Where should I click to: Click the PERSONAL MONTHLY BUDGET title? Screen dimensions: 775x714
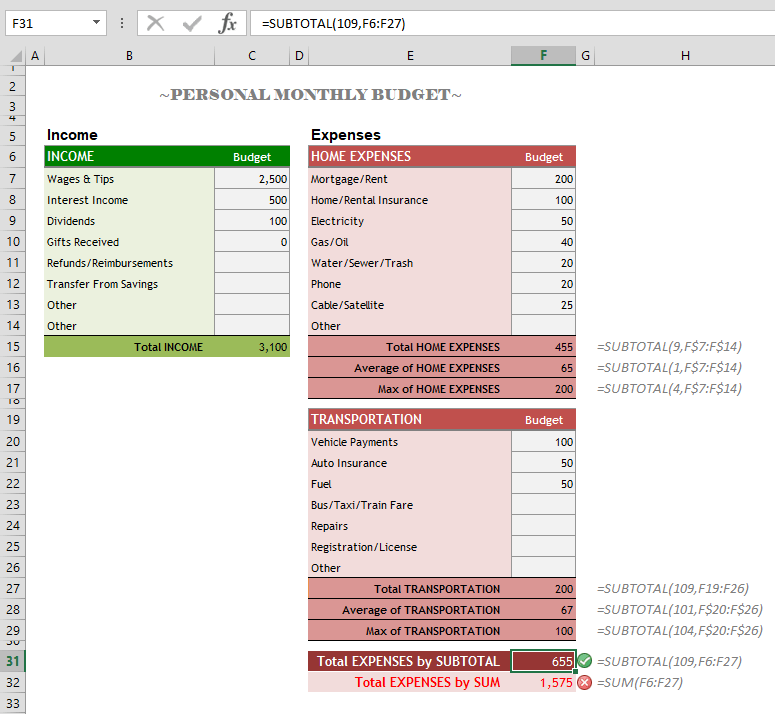[310, 94]
